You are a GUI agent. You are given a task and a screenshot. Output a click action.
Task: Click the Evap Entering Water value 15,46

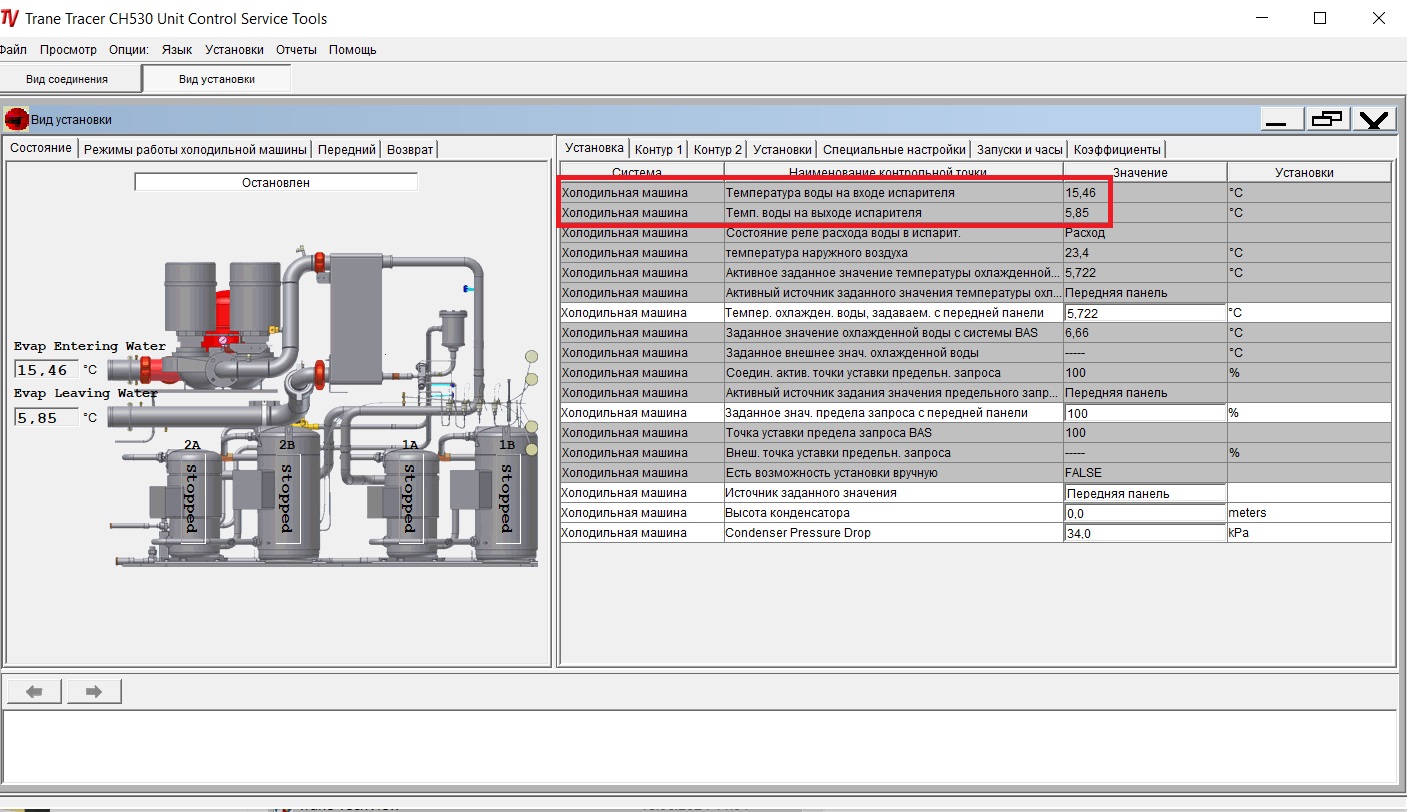[46, 370]
